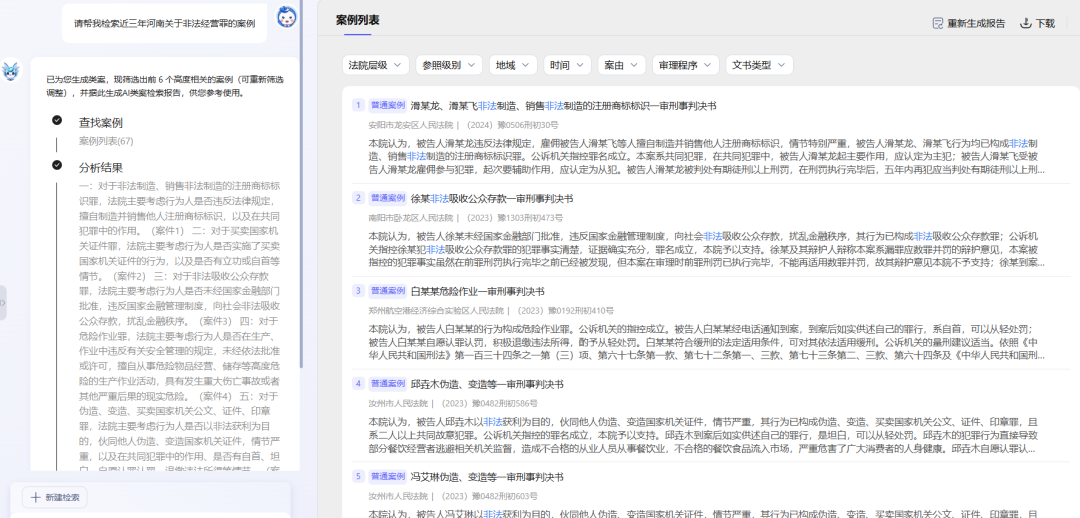This screenshot has width=1080, height=518.
Task: Click 重新生成报告 button
Action: point(968,23)
